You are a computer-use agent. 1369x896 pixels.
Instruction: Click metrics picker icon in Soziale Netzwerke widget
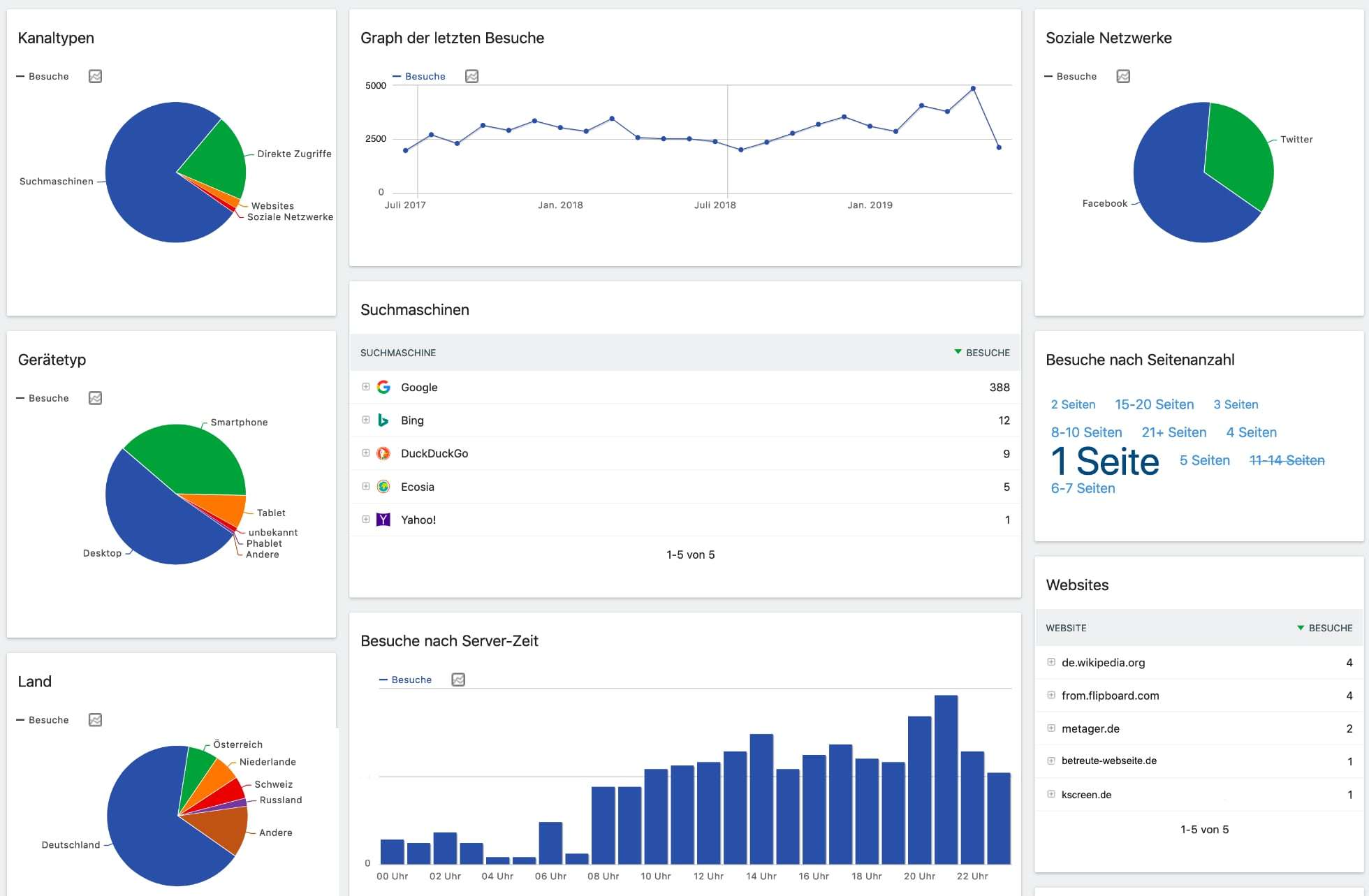(1123, 76)
